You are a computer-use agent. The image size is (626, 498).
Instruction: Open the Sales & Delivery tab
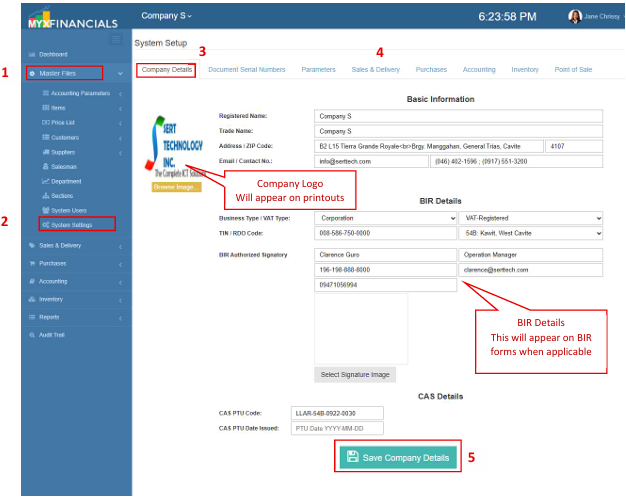point(376,70)
